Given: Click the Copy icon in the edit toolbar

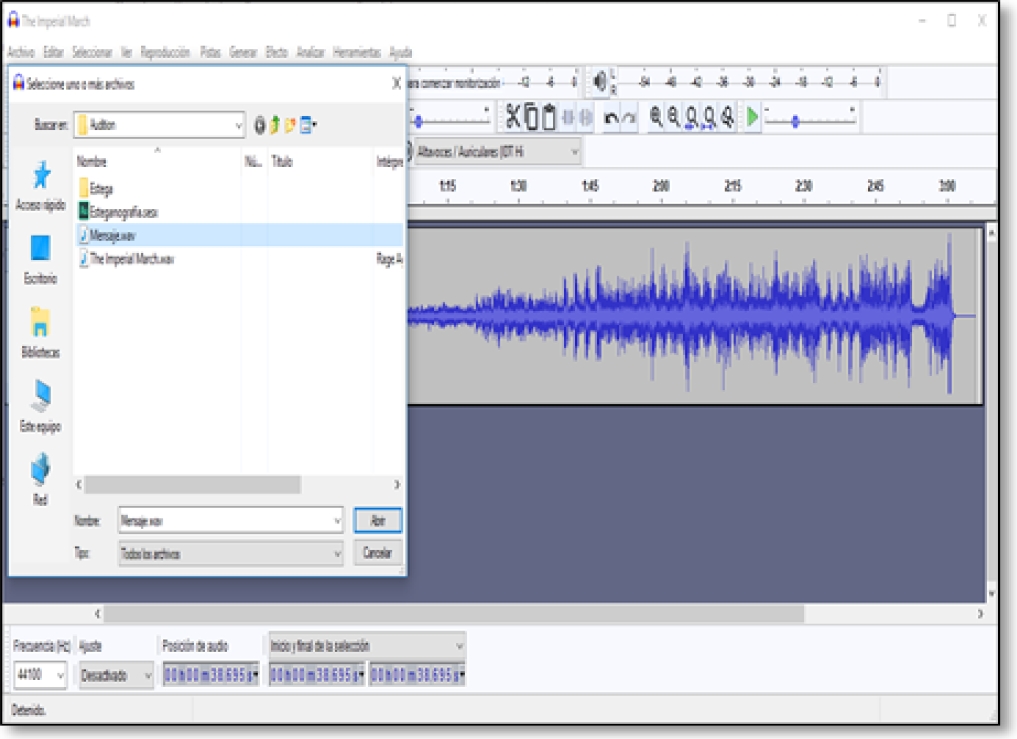Looking at the screenshot, I should pos(533,116).
